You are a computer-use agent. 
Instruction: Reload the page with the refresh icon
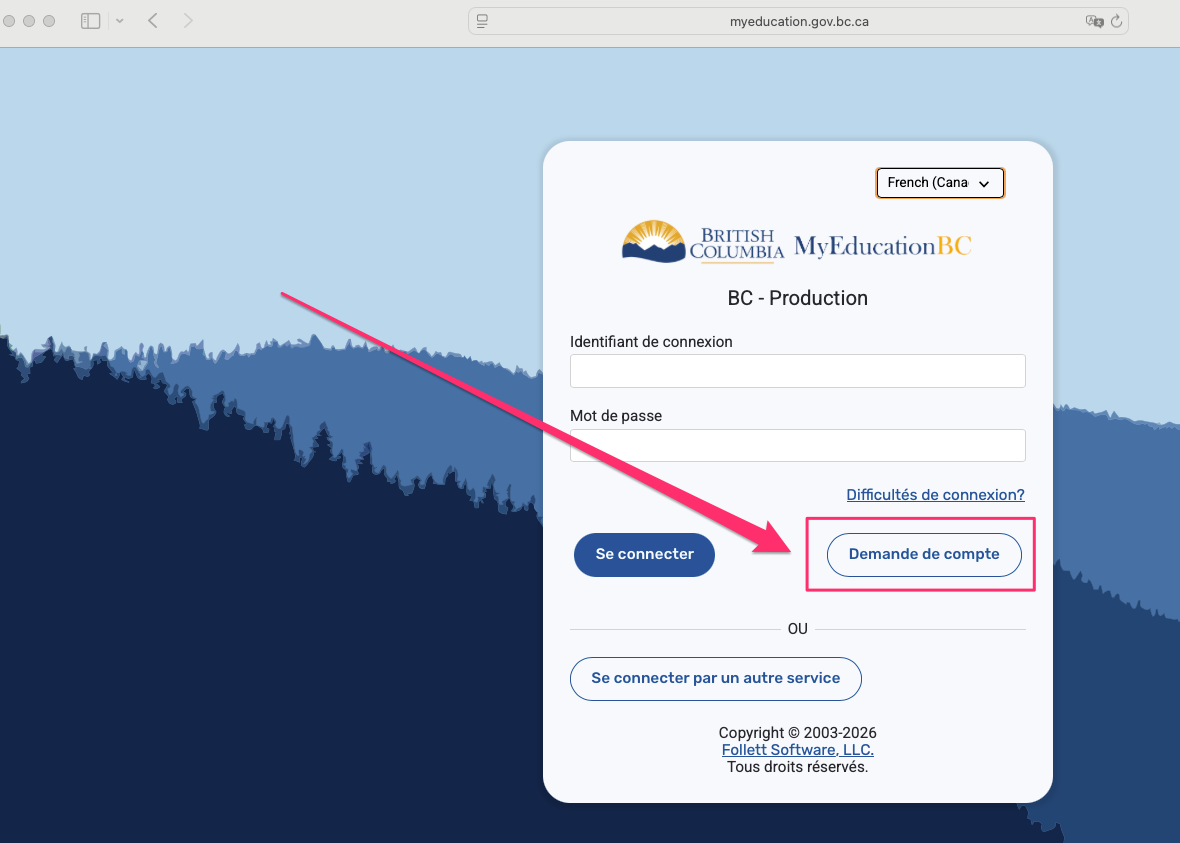pos(1117,21)
